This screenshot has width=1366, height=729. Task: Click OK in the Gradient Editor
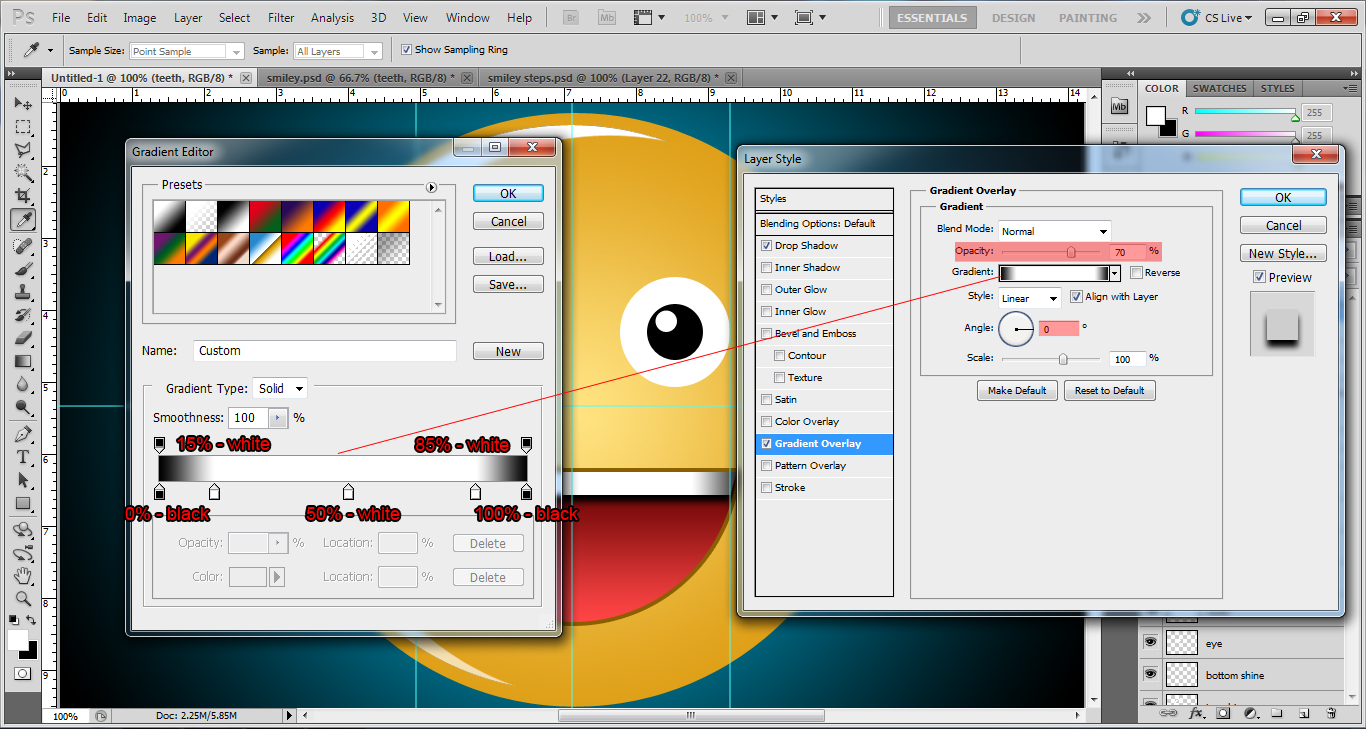(x=508, y=194)
